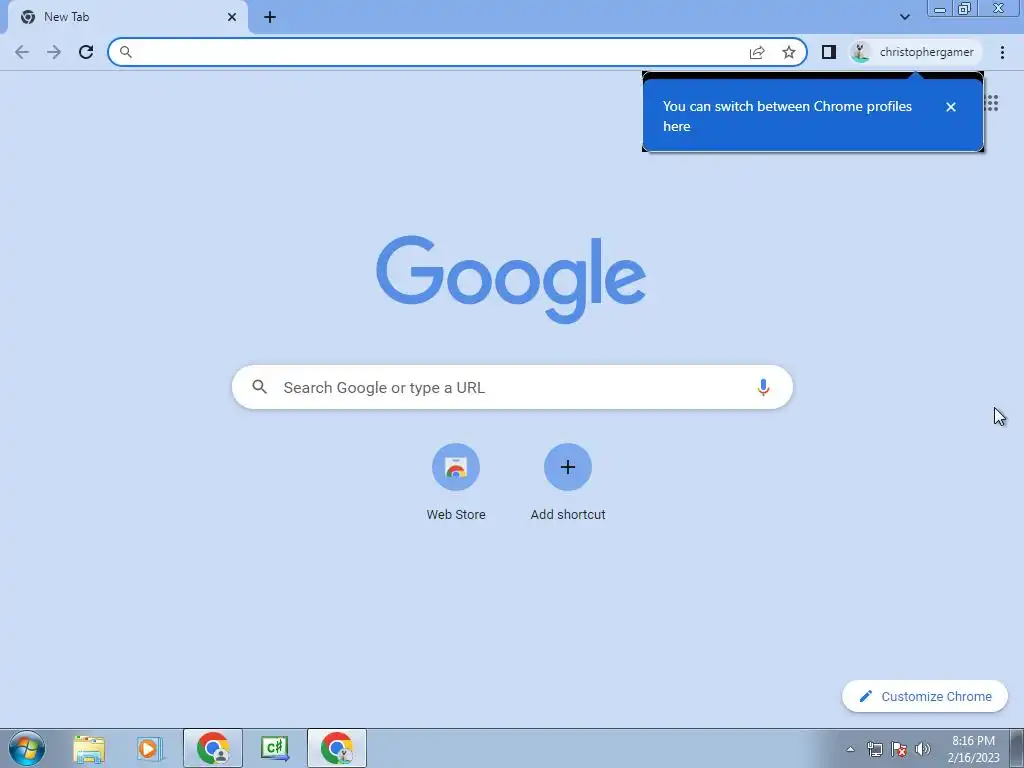Open a new tab with the plus button
Viewport: 1024px width, 768px height.
click(270, 17)
